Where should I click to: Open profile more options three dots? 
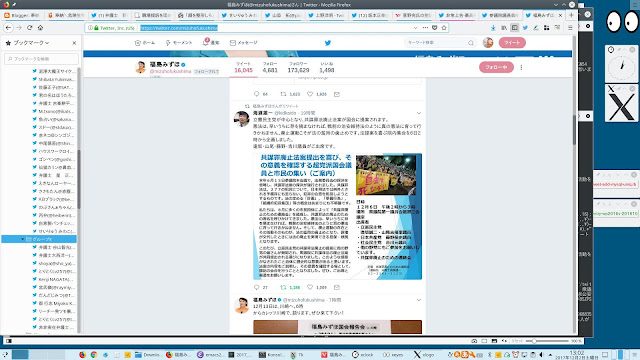point(521,67)
